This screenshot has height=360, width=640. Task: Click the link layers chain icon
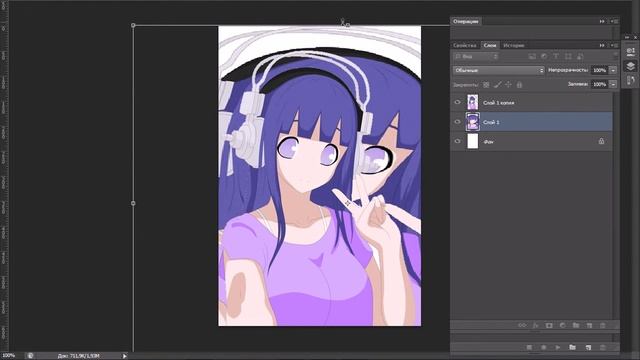[522, 325]
